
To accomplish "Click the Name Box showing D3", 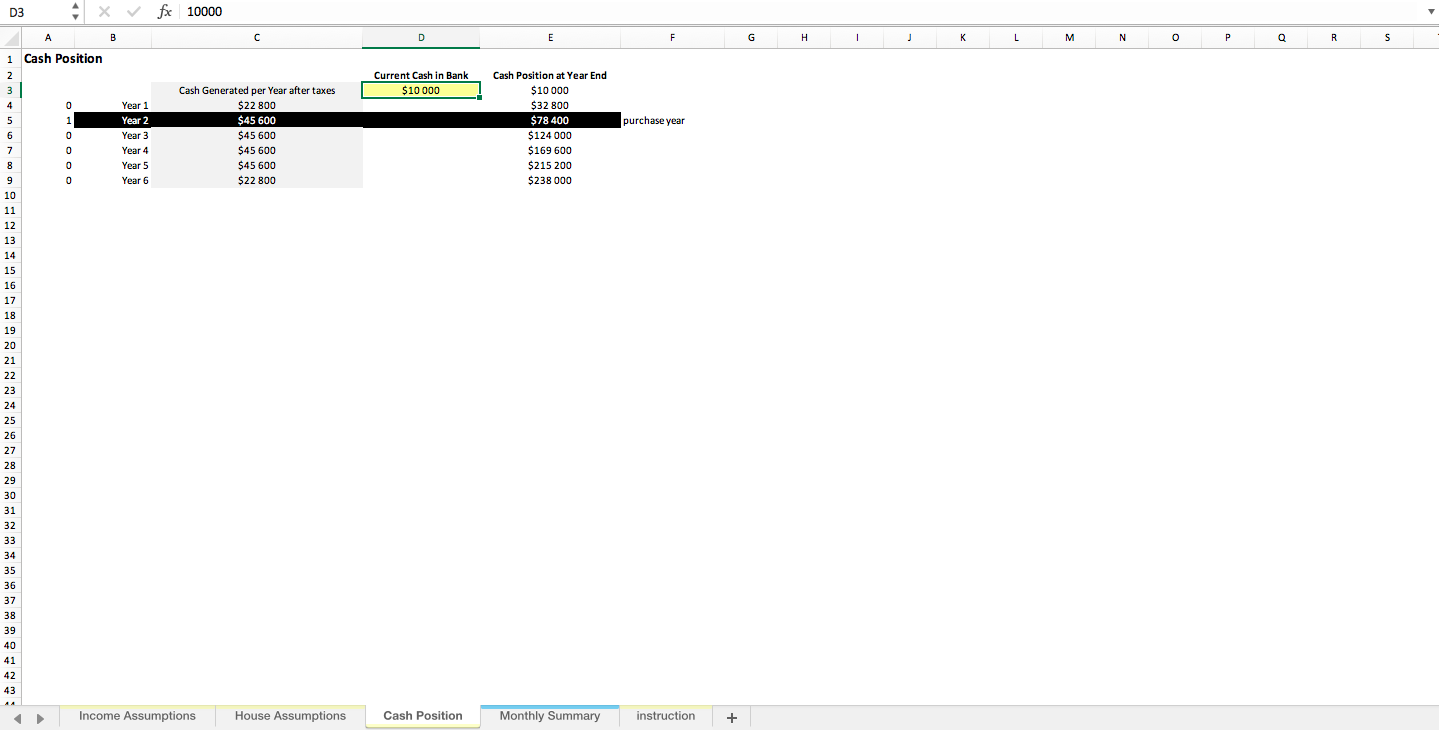I will [30, 12].
